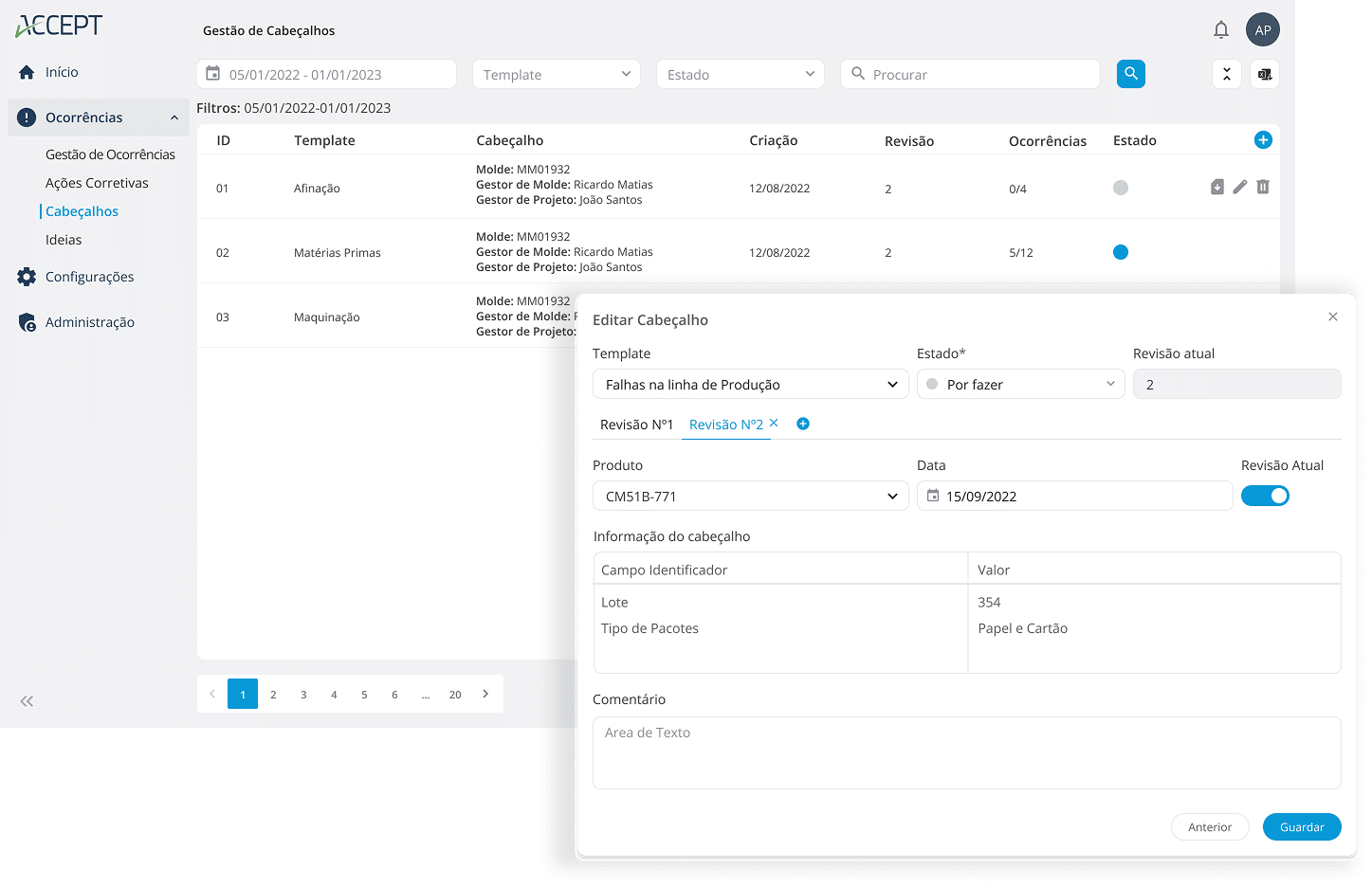Click the collapse rows icon
Screen dimensions: 1372x887
[x=1226, y=74]
